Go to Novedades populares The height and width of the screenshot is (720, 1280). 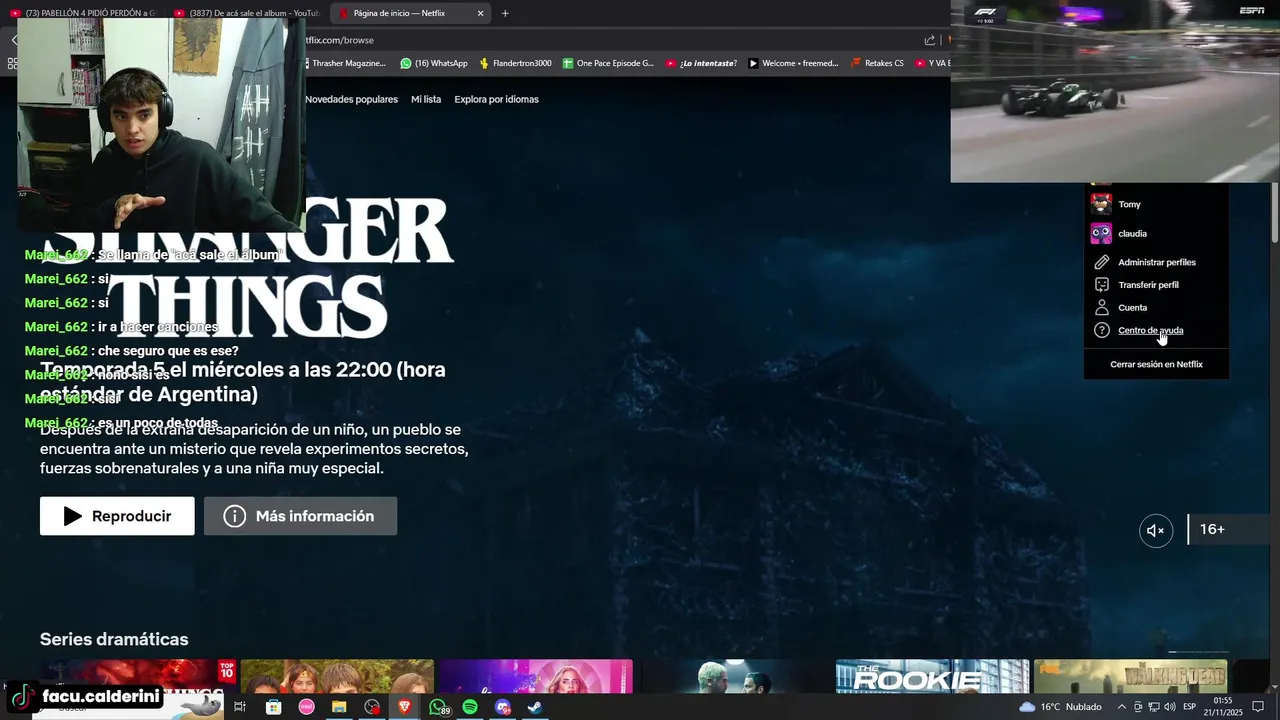[x=351, y=99]
